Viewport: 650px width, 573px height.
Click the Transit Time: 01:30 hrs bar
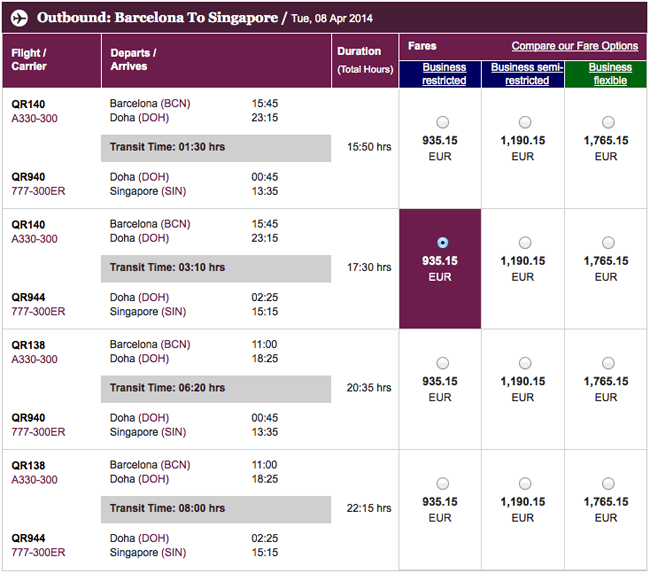pyautogui.click(x=216, y=148)
